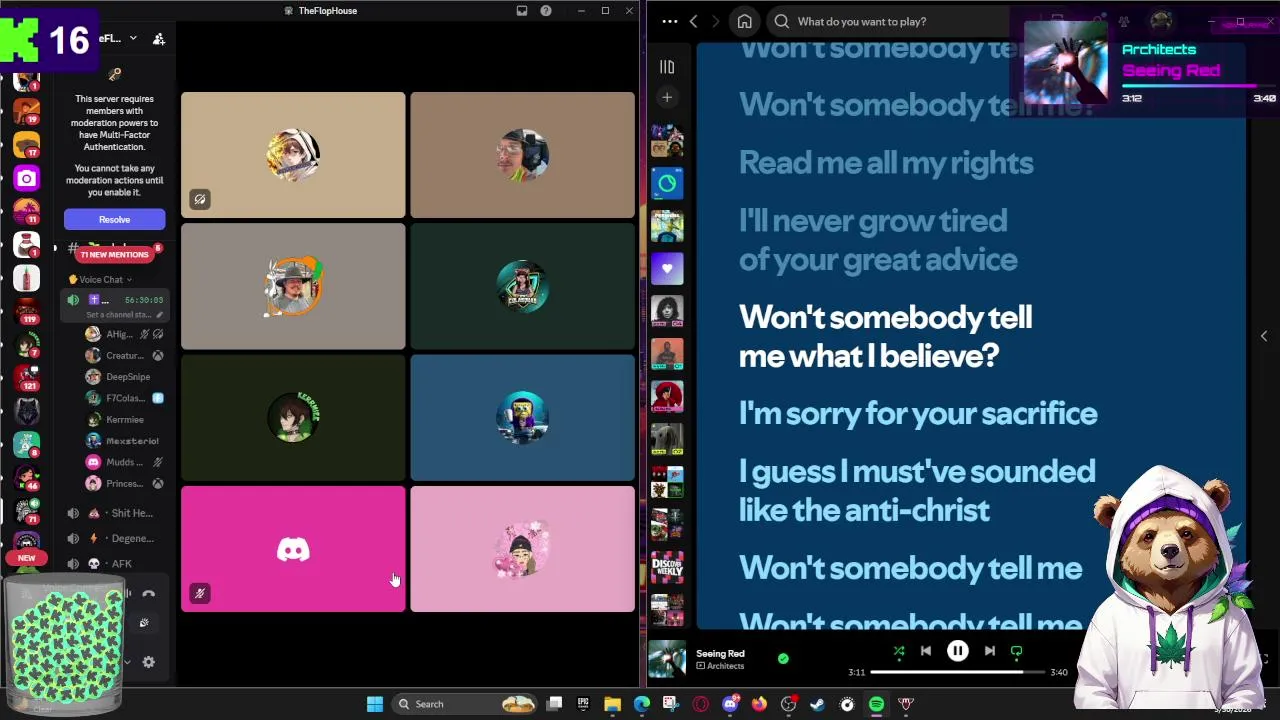
Task: Go back in Spotify navigation
Action: pyautogui.click(x=693, y=21)
